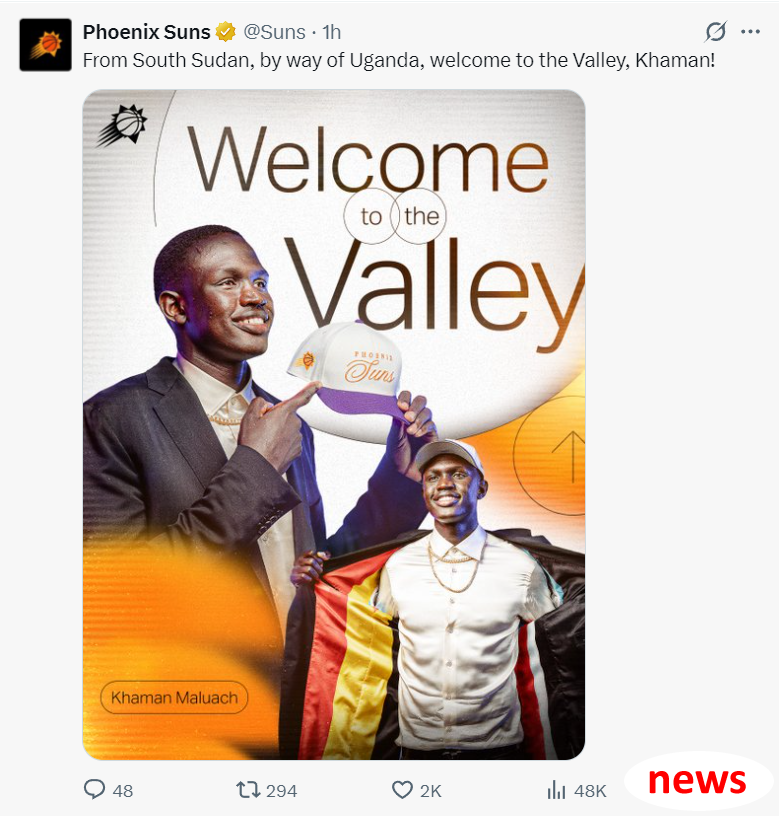Viewport: 779px width, 816px height.
Task: Click the tweet text mentioning Khaman
Action: (399, 60)
